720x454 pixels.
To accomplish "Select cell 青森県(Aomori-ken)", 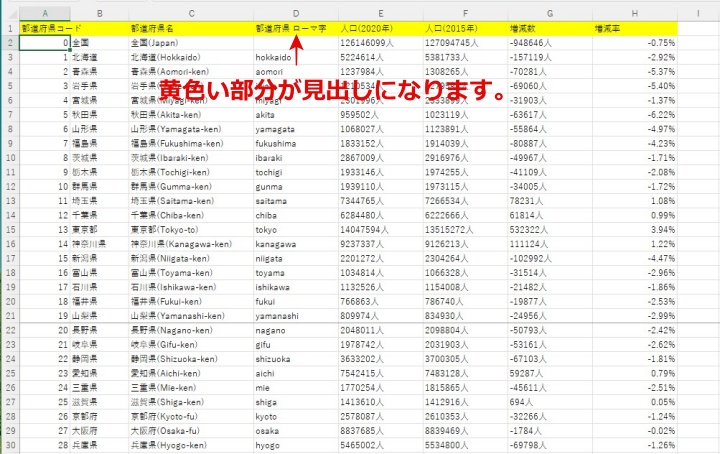I will [191, 72].
